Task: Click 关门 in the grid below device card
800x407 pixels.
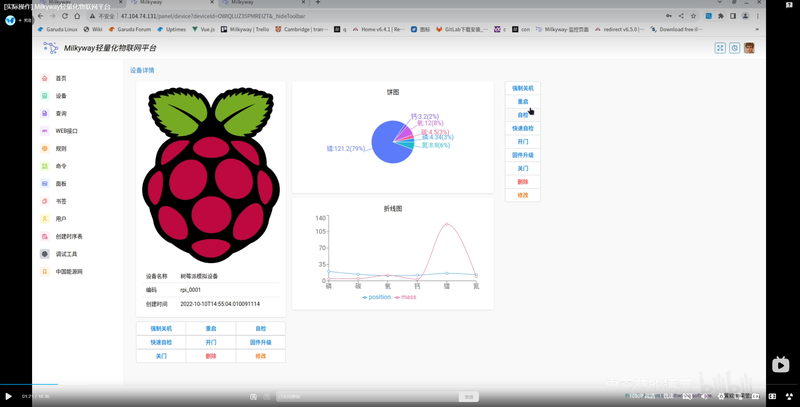Action: (x=161, y=356)
